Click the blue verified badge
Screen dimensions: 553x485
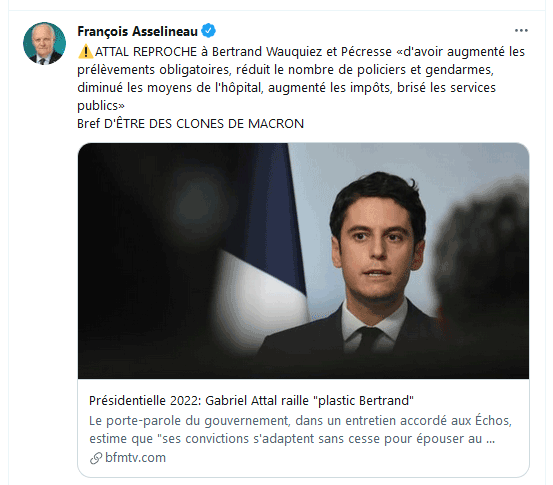208,31
